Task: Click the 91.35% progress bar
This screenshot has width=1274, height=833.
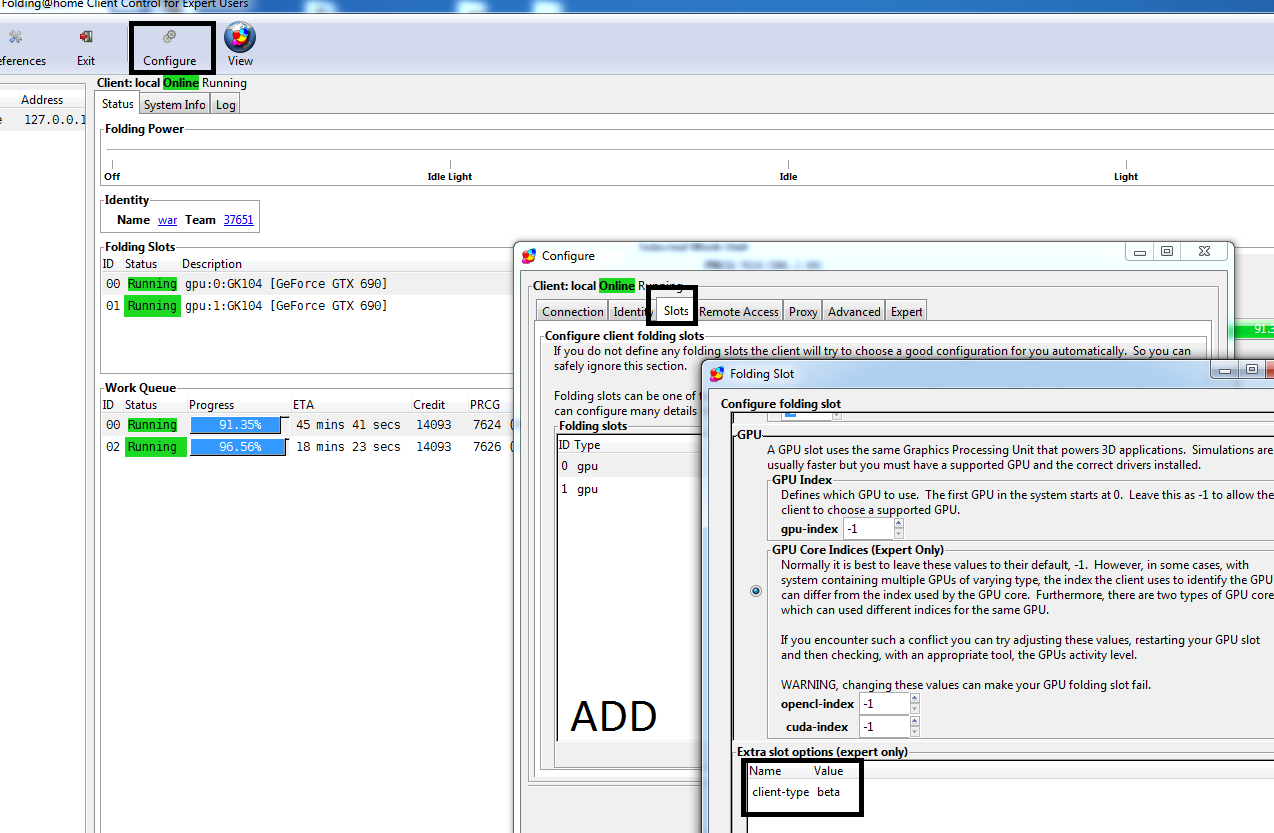Action: pyautogui.click(x=237, y=425)
